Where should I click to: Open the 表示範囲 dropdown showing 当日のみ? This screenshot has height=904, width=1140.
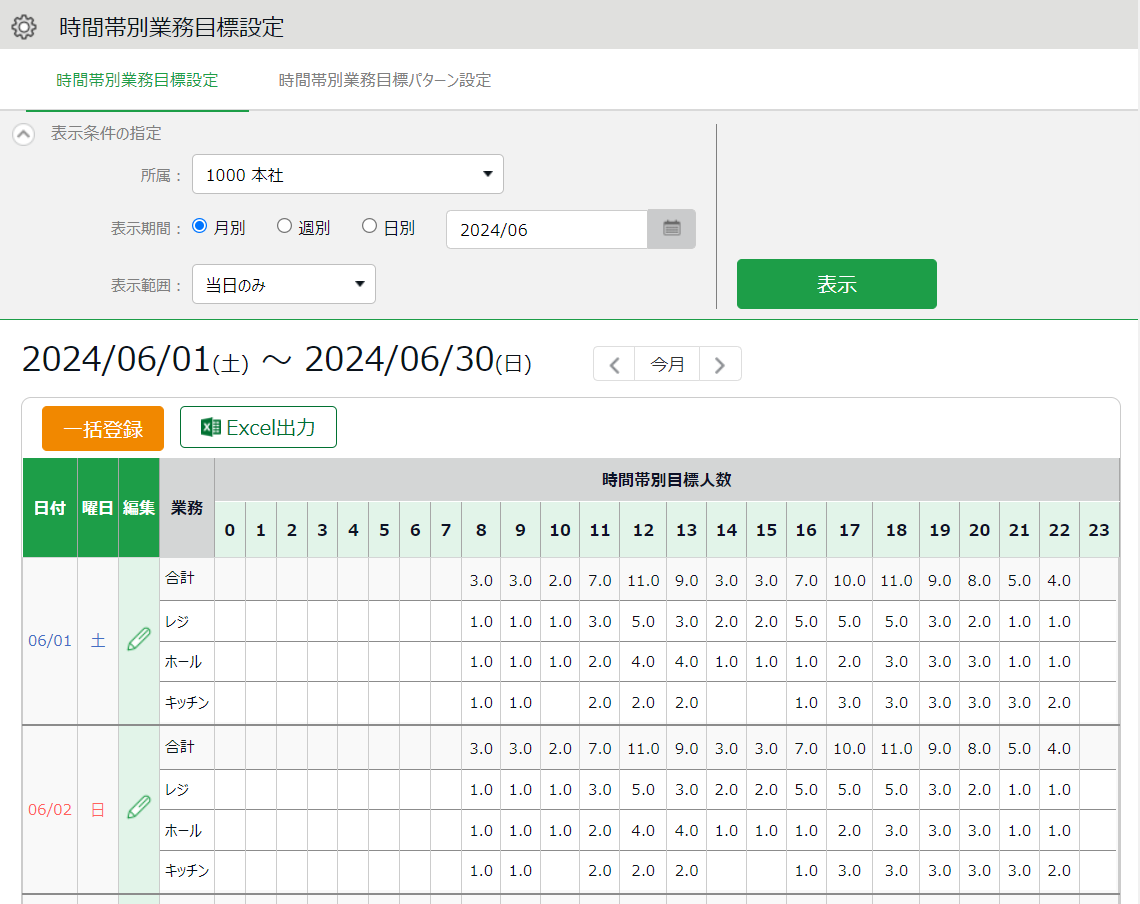point(284,285)
